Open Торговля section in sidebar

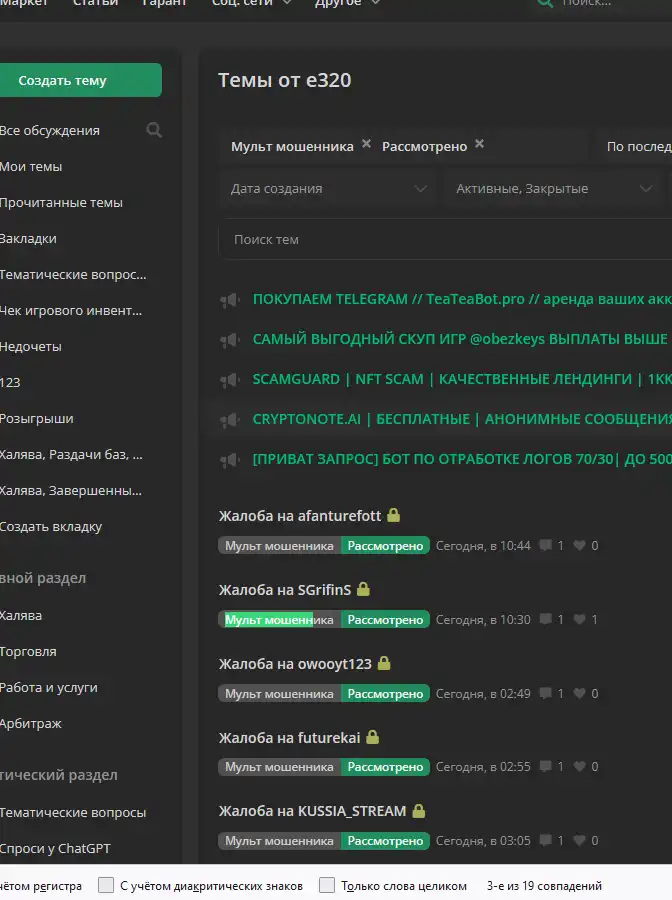28,651
